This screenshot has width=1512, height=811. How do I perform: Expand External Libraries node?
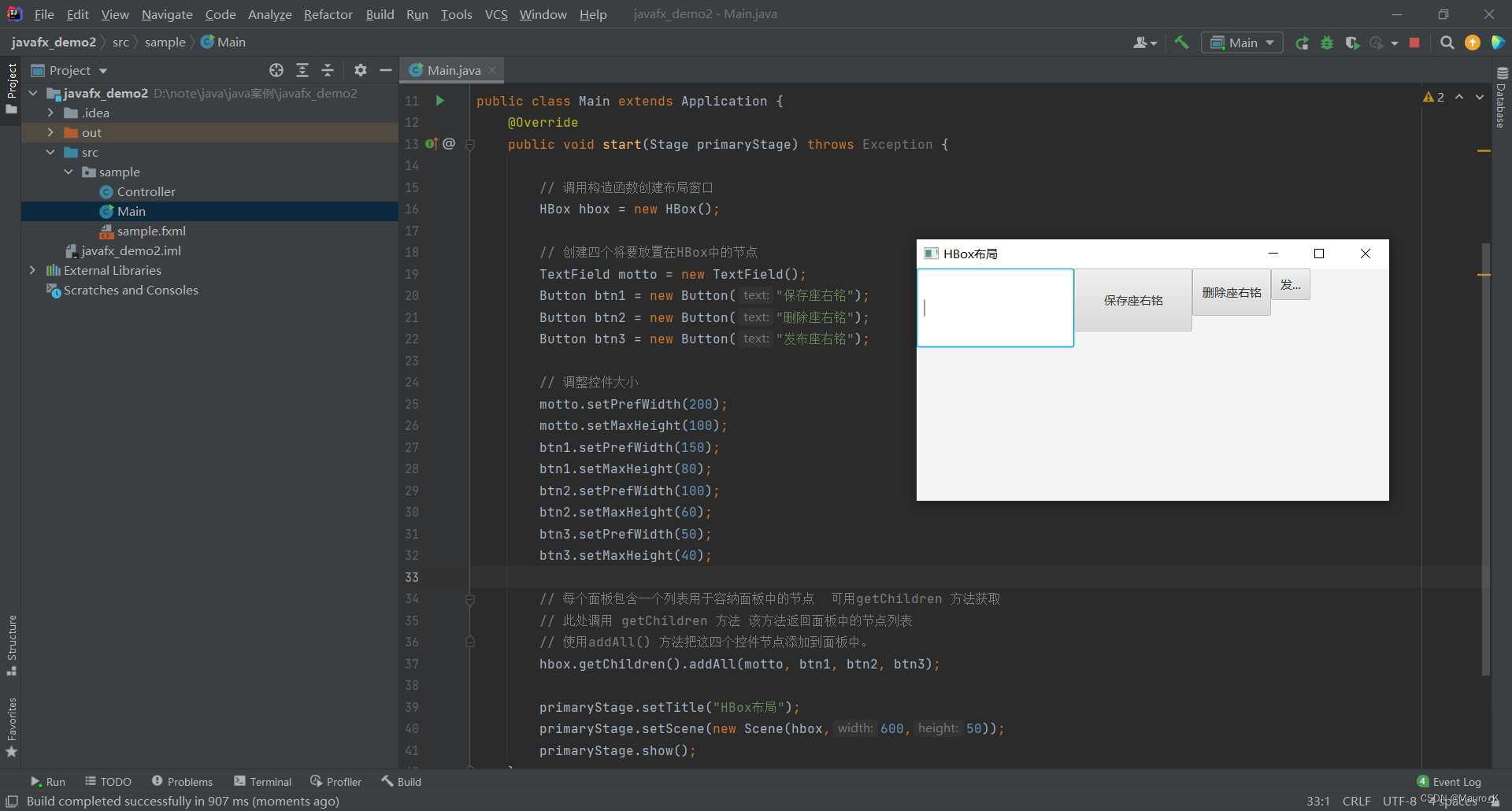pos(32,270)
